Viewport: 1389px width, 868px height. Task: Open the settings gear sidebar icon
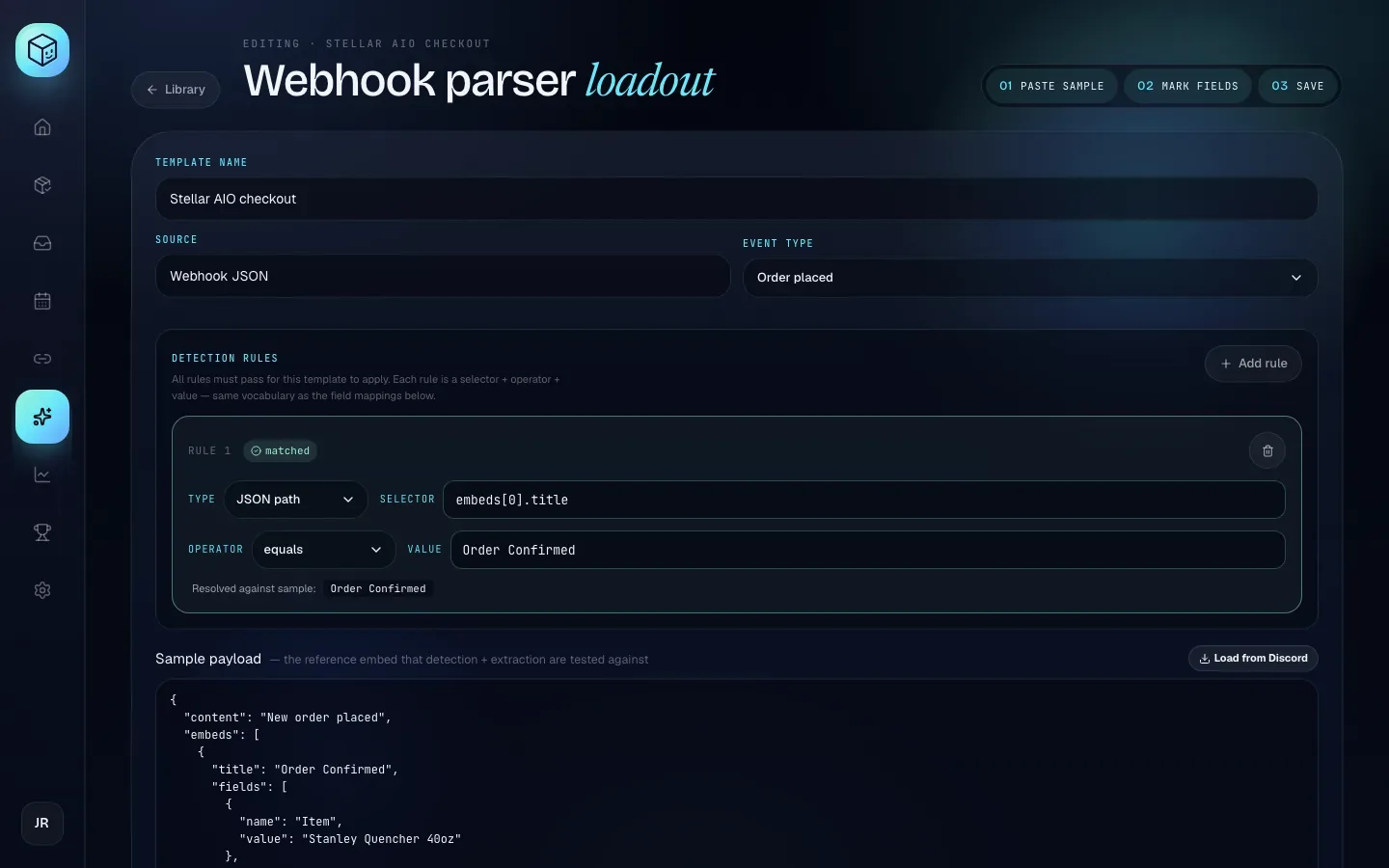coord(42,590)
